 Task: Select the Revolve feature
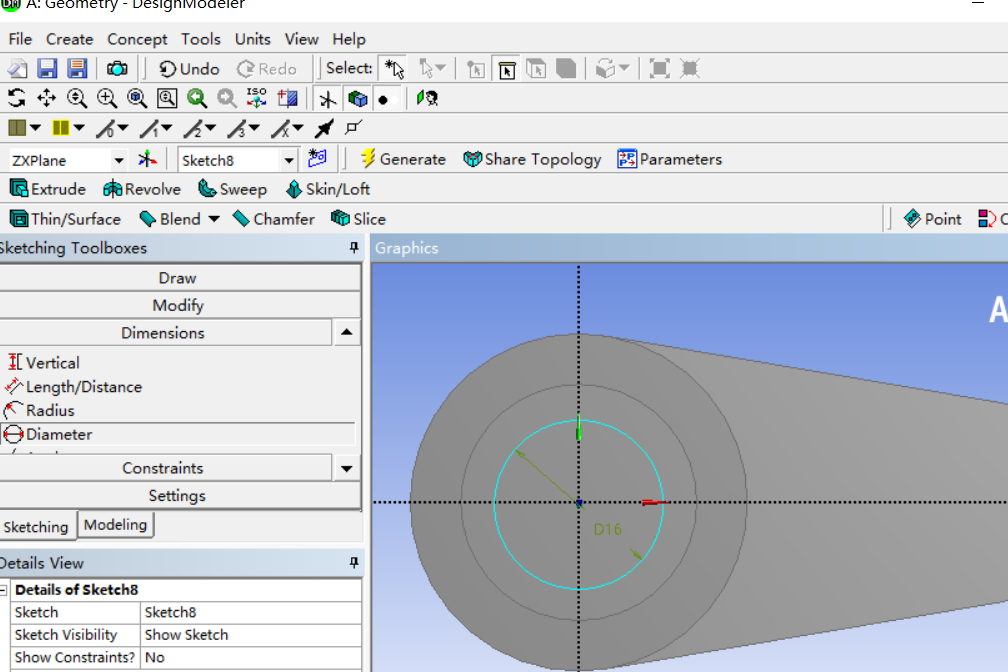click(x=141, y=189)
